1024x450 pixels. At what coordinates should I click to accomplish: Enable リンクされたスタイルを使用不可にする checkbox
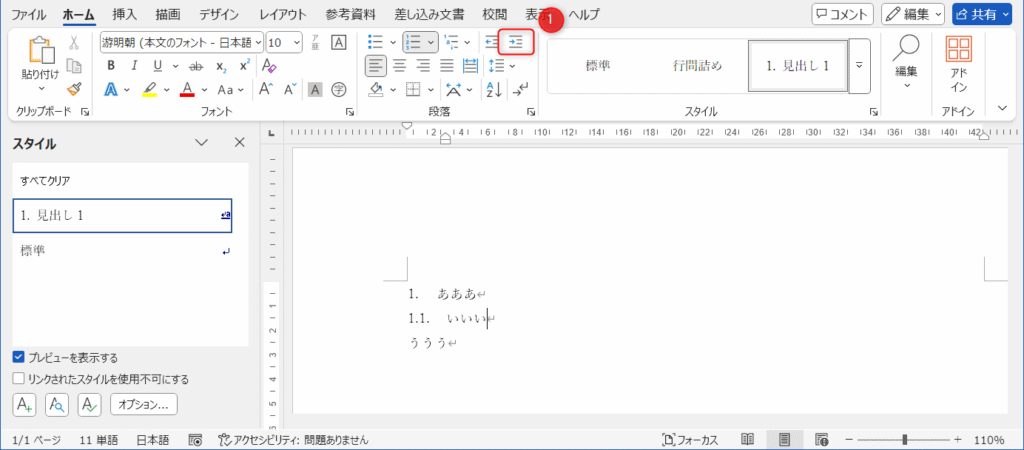tap(19, 379)
